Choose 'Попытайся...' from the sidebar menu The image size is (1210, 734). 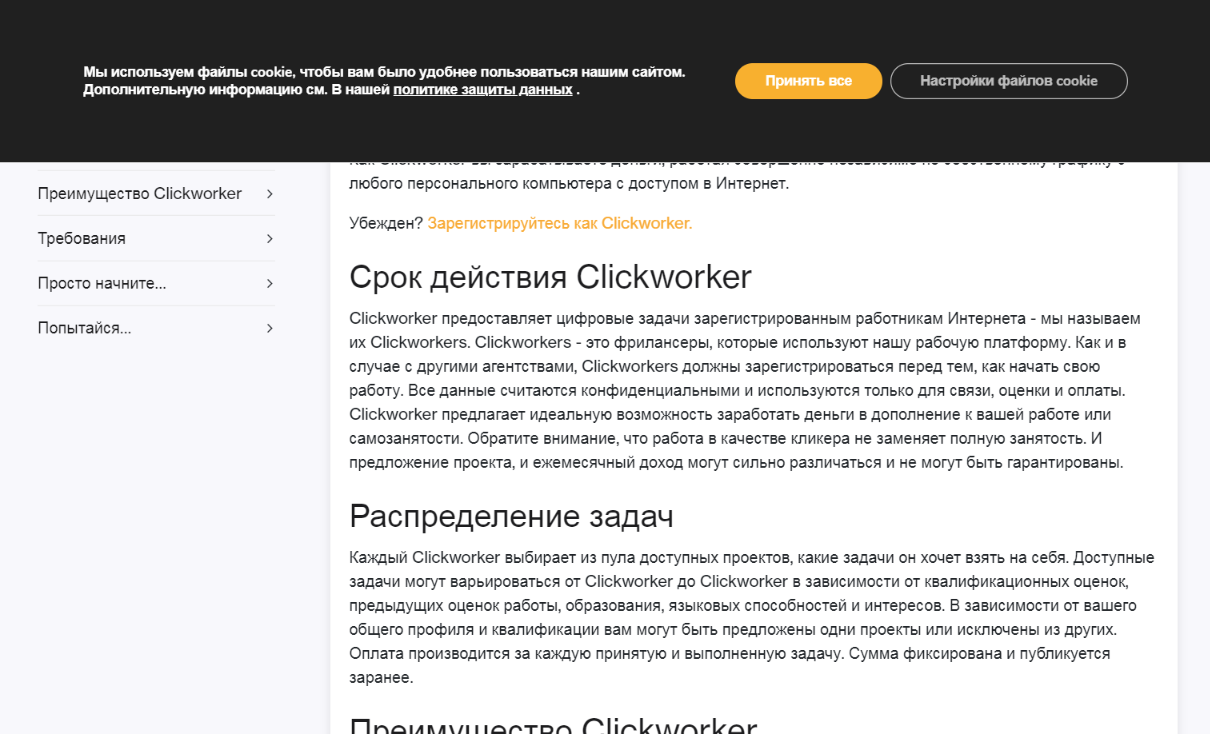pos(84,328)
